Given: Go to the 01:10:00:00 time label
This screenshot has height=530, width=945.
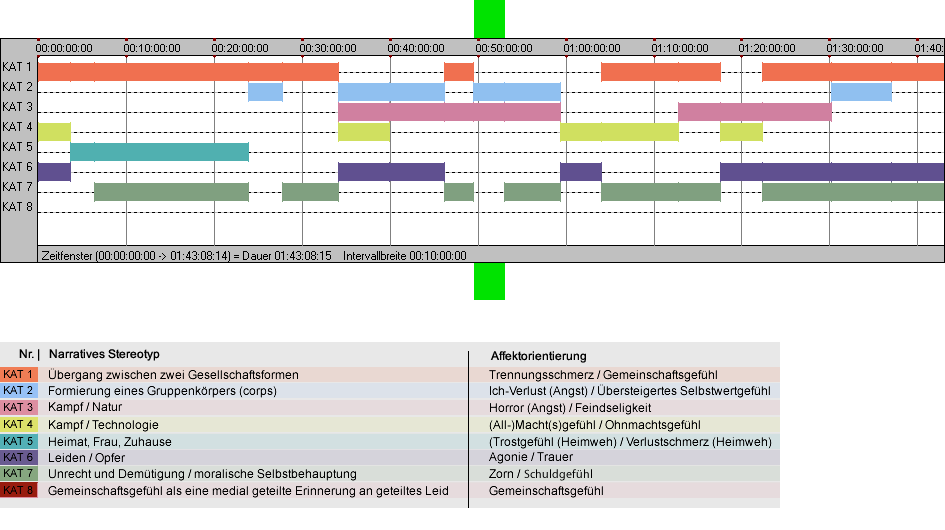Looking at the screenshot, I should [x=680, y=48].
